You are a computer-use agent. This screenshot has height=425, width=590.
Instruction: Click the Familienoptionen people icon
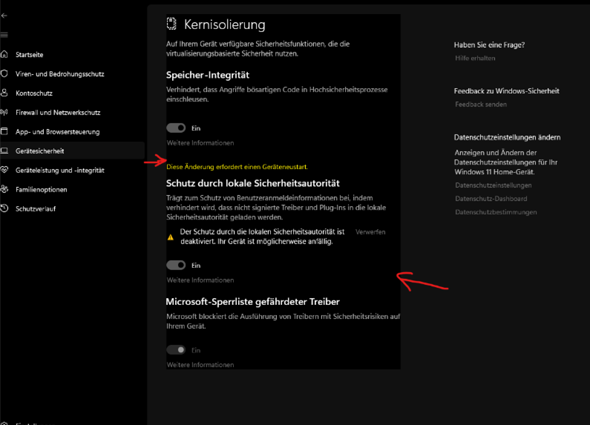point(4,189)
